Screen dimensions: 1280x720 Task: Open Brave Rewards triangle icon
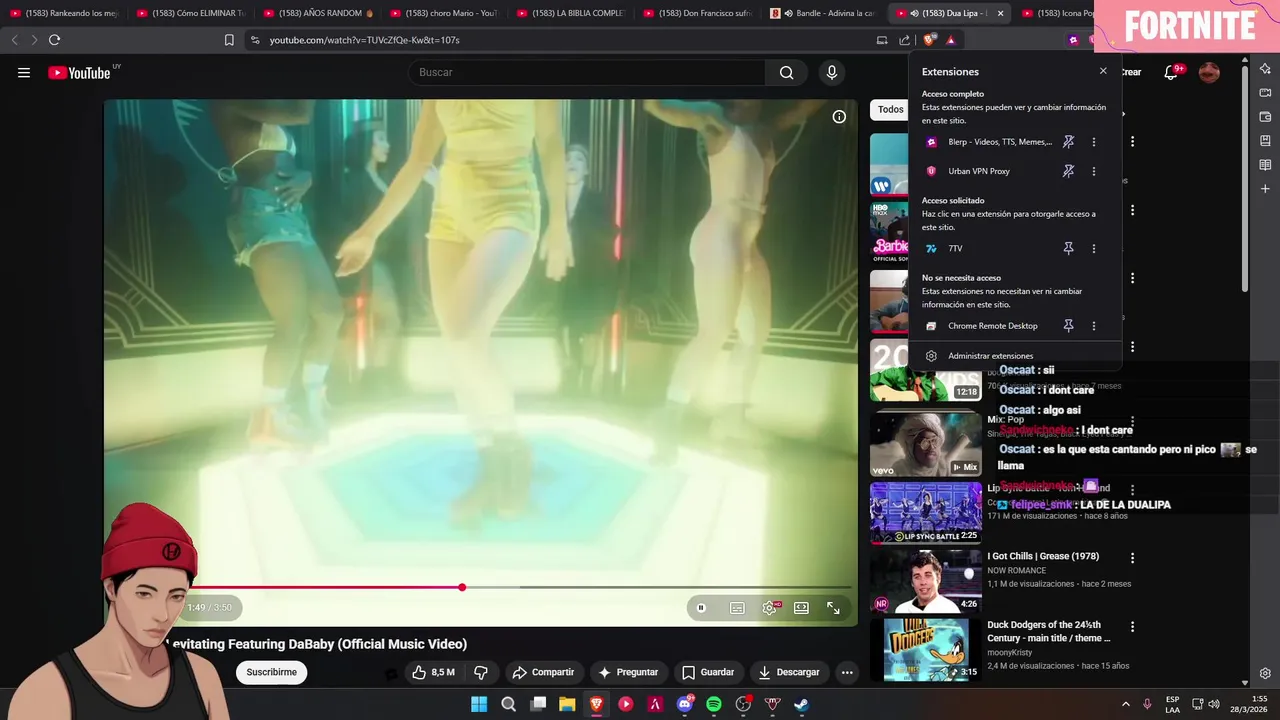951,40
